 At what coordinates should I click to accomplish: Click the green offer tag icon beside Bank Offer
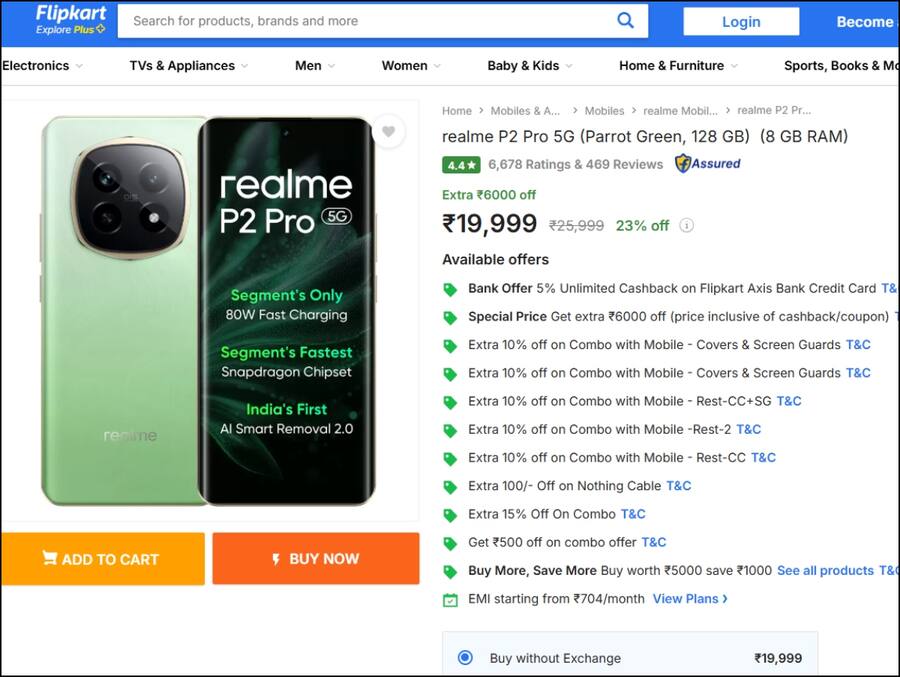450,289
